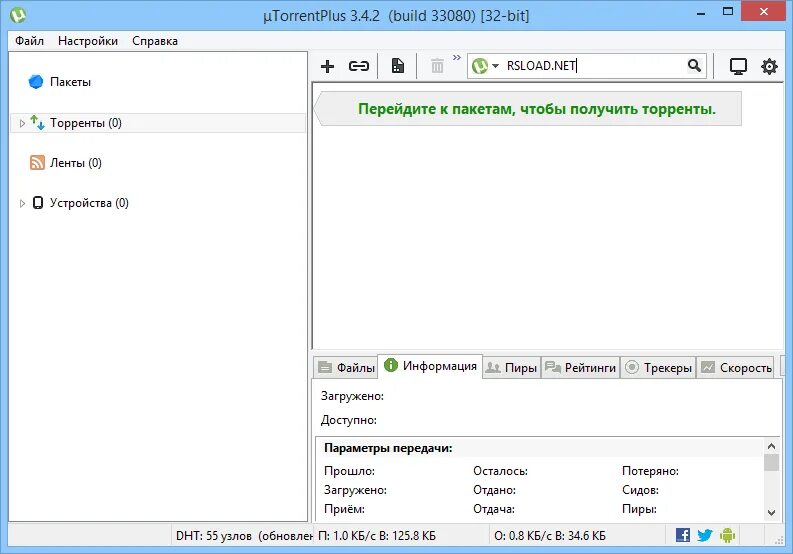Viewport: 793px width, 554px height.
Task: Click the Add Torrent plus icon
Action: click(327, 66)
